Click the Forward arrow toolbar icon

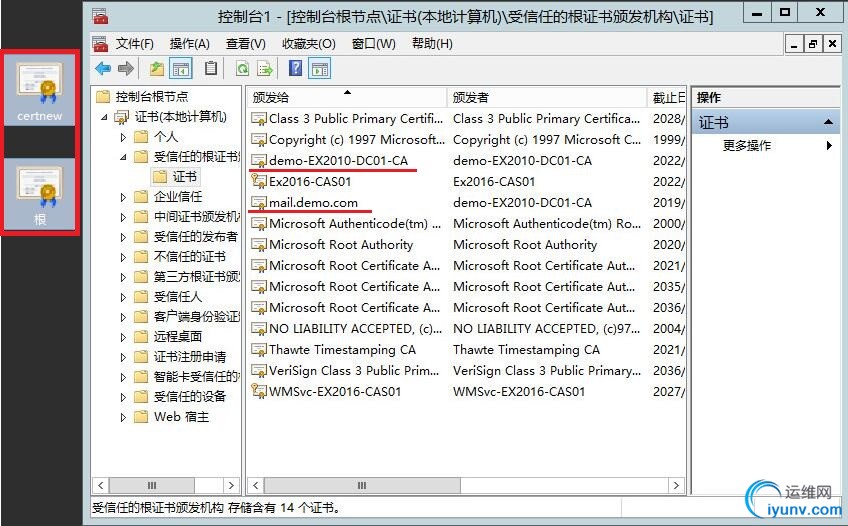pos(125,69)
